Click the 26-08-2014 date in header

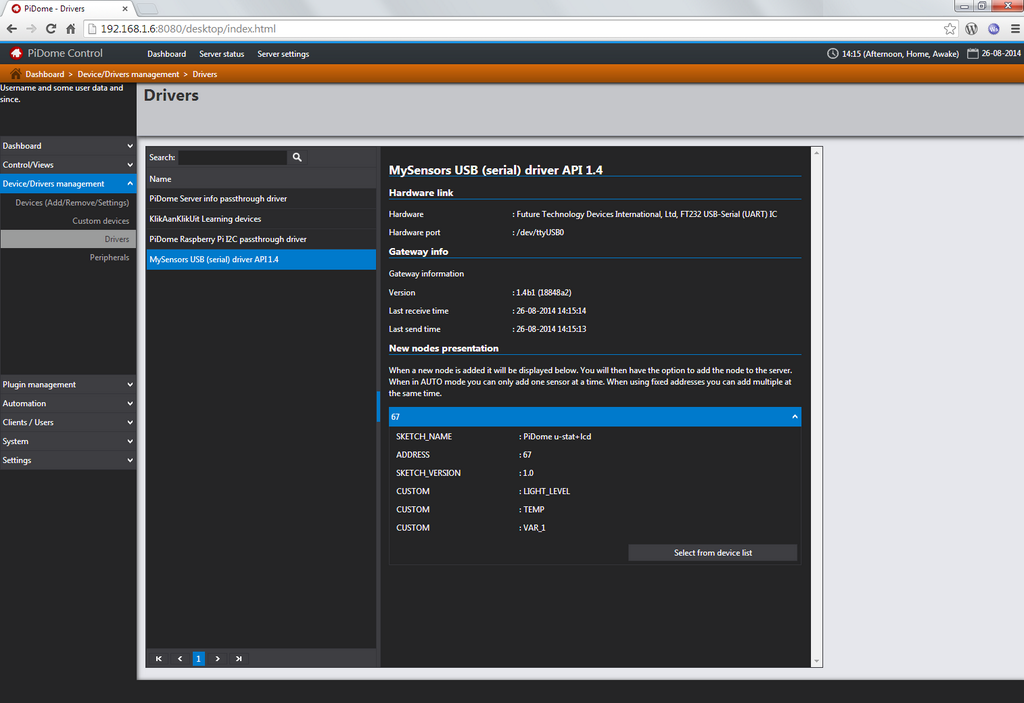(x=1000, y=54)
